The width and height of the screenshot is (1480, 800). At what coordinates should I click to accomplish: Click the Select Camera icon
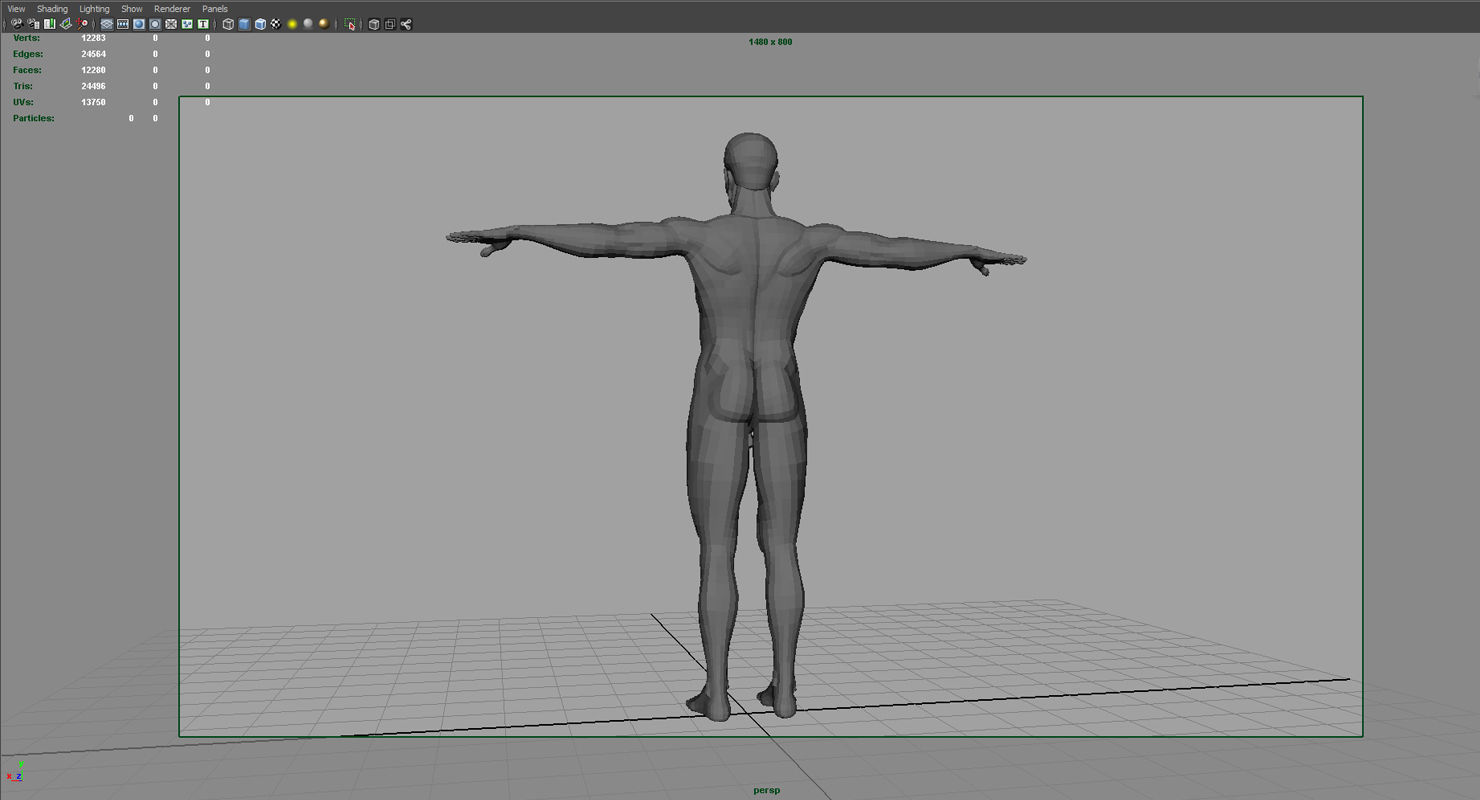coord(18,24)
